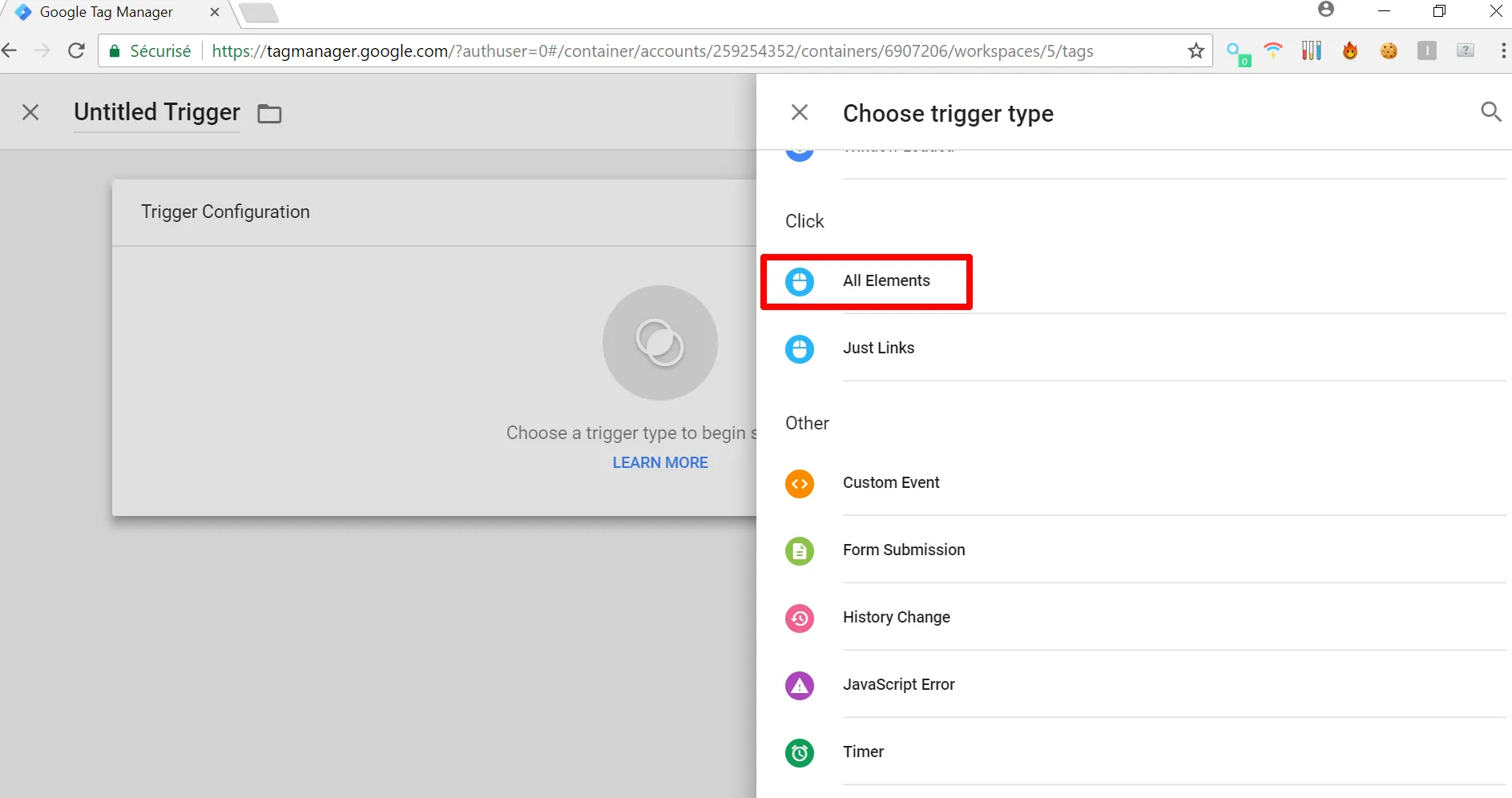
Task: Click the Trigger Configuration placeholder circle
Action: (x=659, y=343)
